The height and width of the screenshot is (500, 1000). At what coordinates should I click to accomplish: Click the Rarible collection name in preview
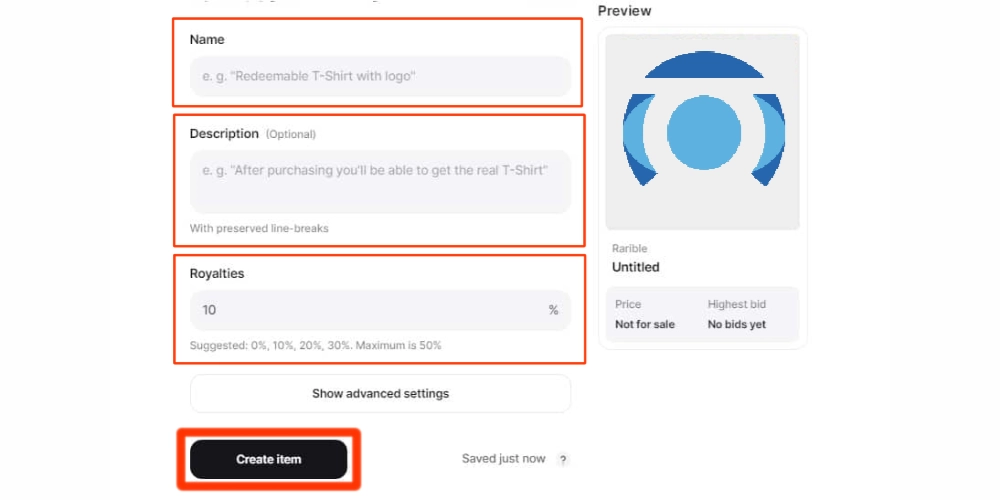(x=630, y=248)
